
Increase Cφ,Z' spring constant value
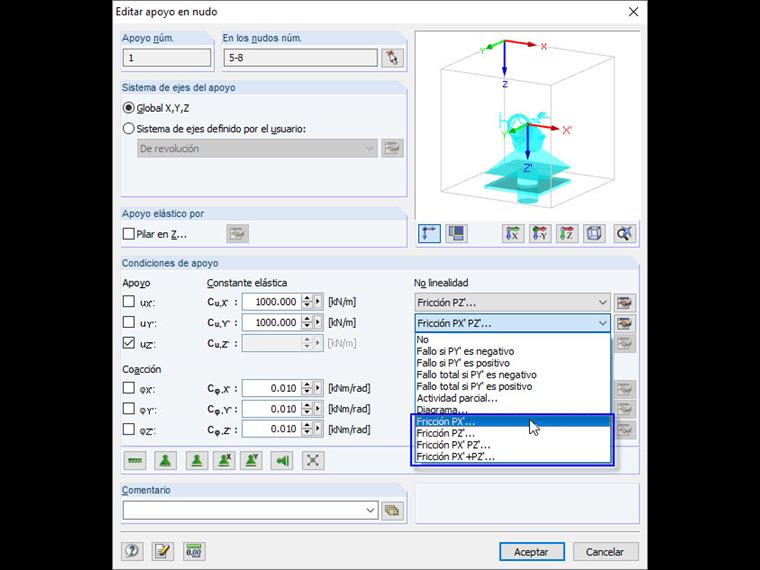306,426
